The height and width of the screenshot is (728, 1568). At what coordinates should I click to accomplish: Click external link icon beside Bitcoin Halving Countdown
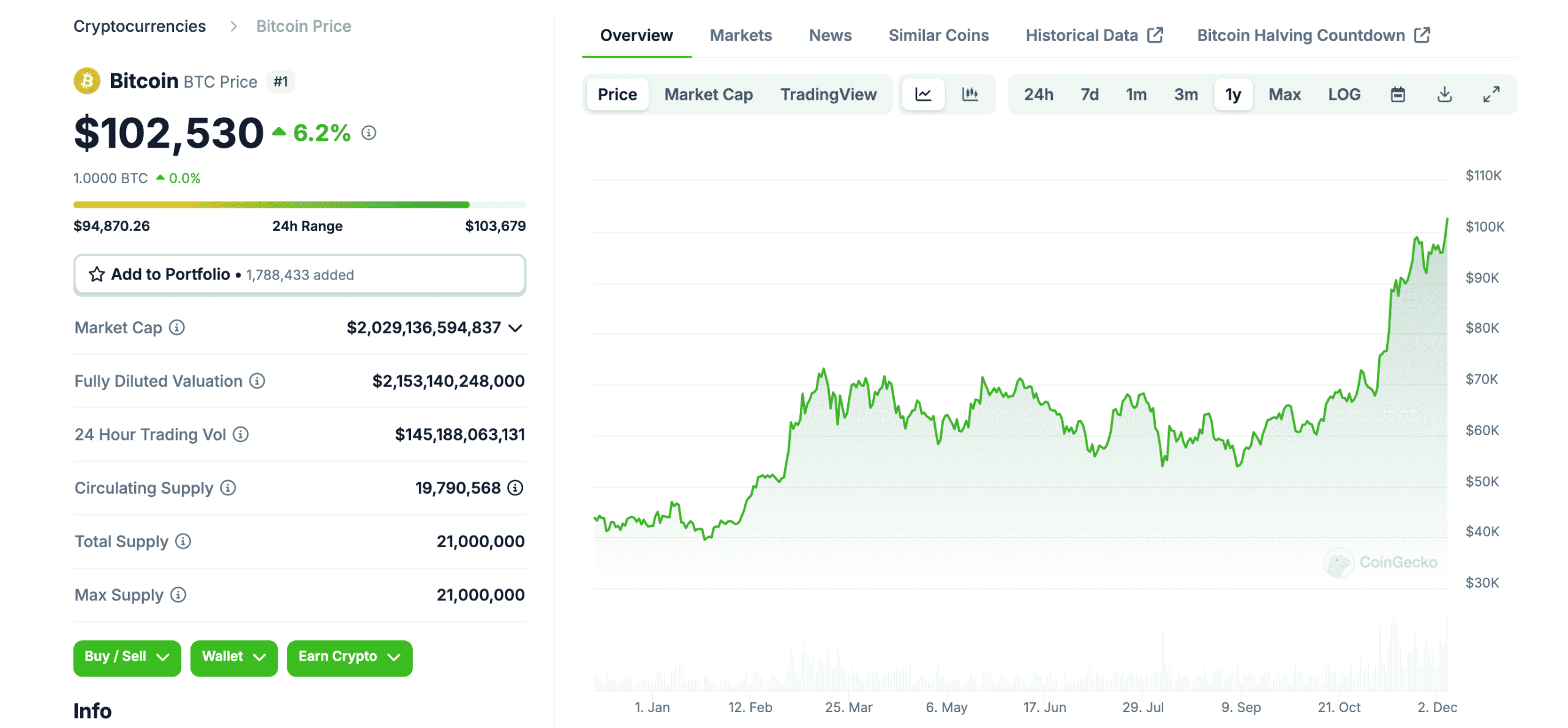pos(1422,35)
